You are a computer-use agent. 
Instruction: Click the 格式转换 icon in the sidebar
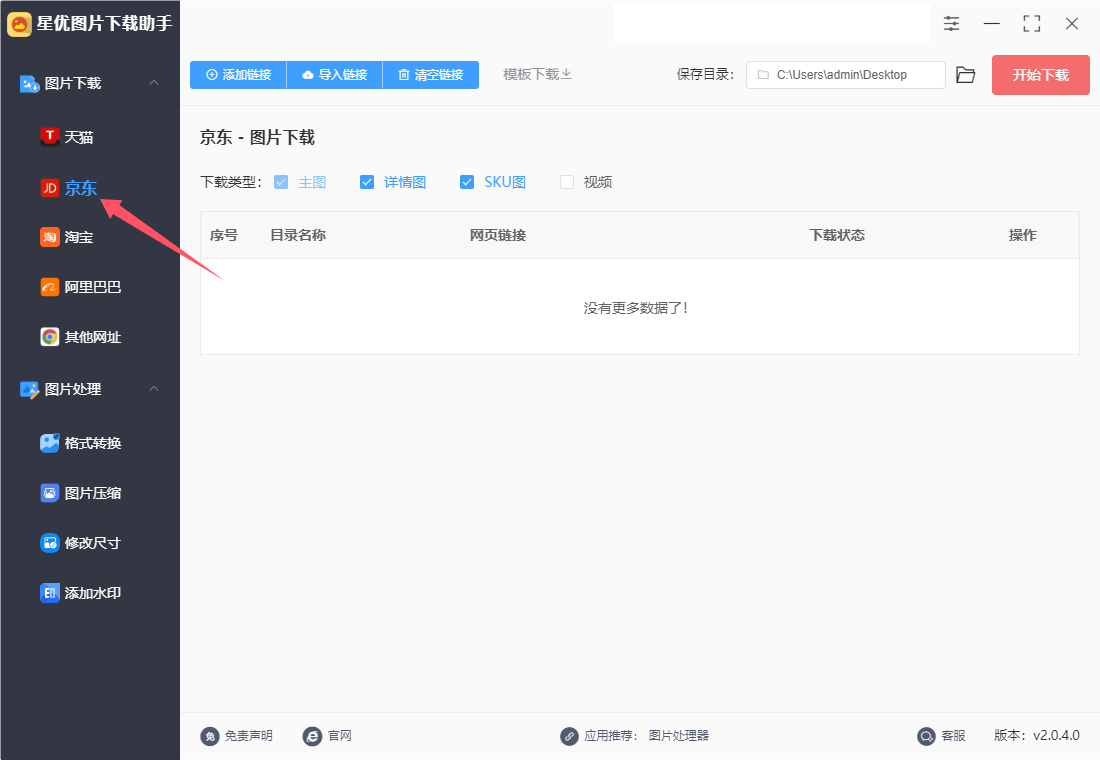(49, 443)
